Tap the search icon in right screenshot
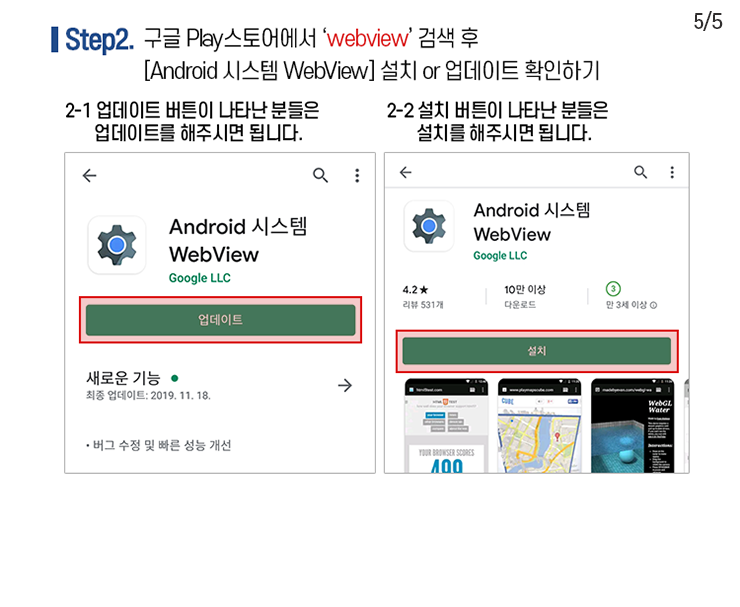 [640, 172]
